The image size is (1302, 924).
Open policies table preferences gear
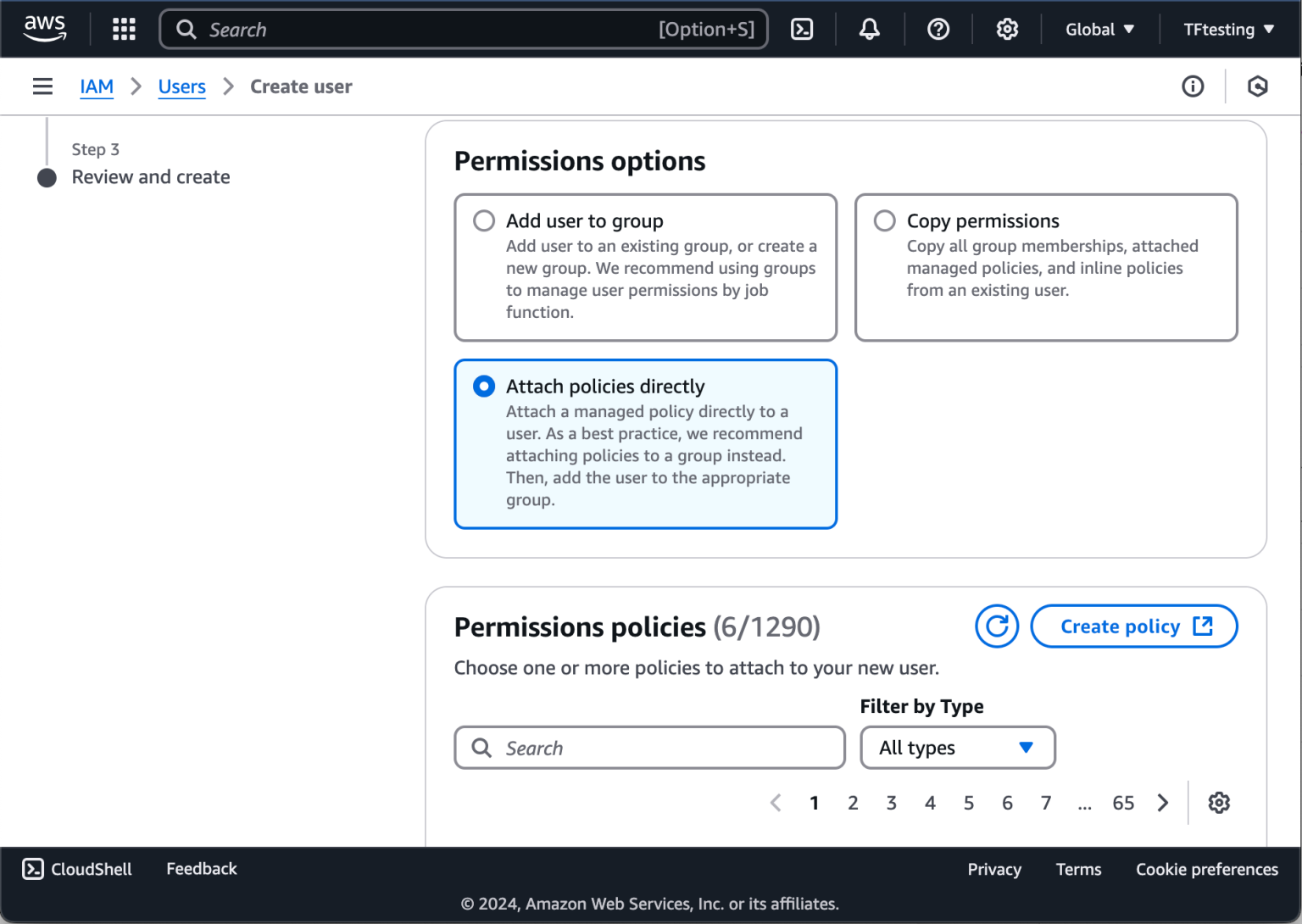(x=1219, y=802)
